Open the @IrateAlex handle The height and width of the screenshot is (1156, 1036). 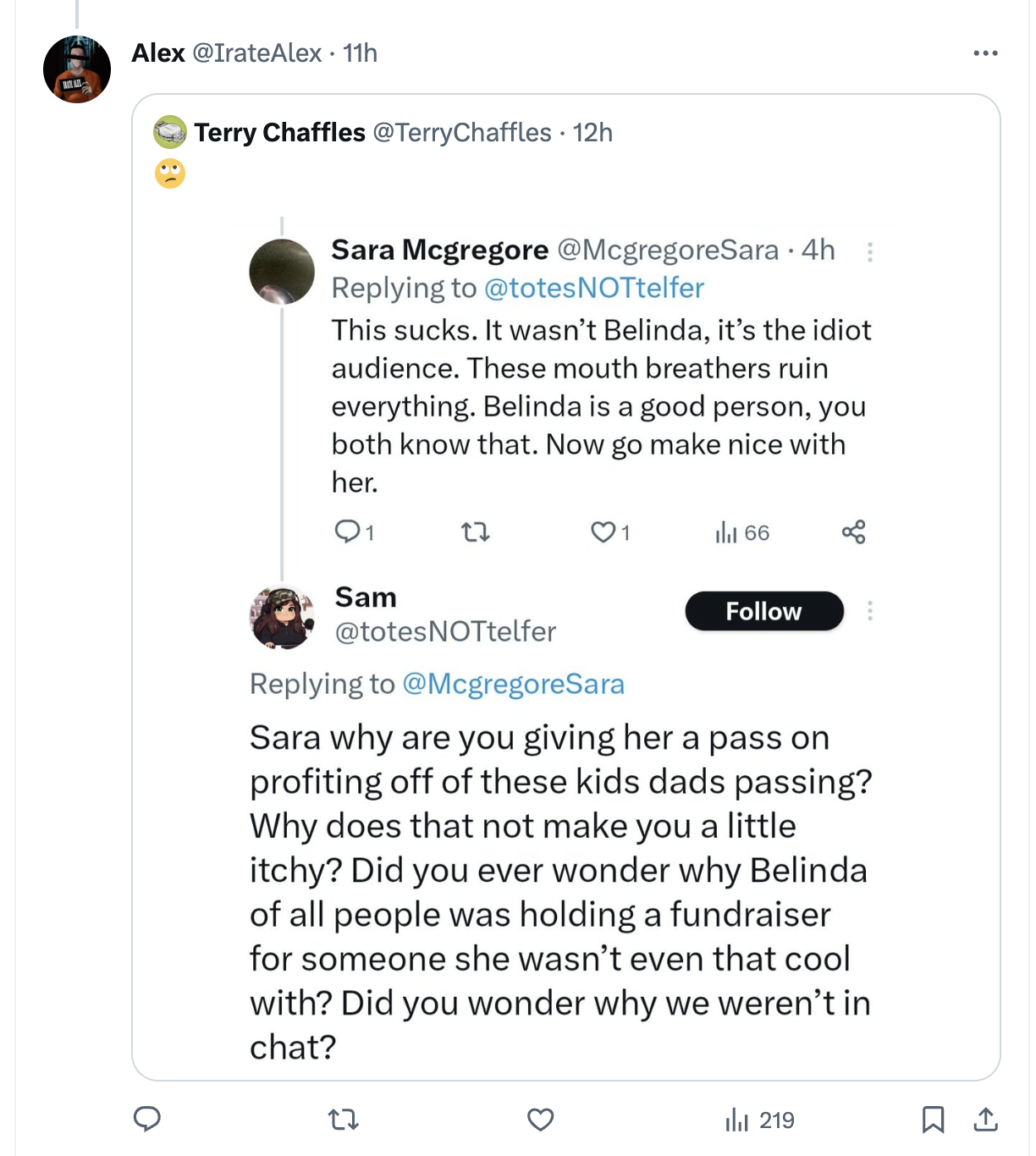[256, 53]
